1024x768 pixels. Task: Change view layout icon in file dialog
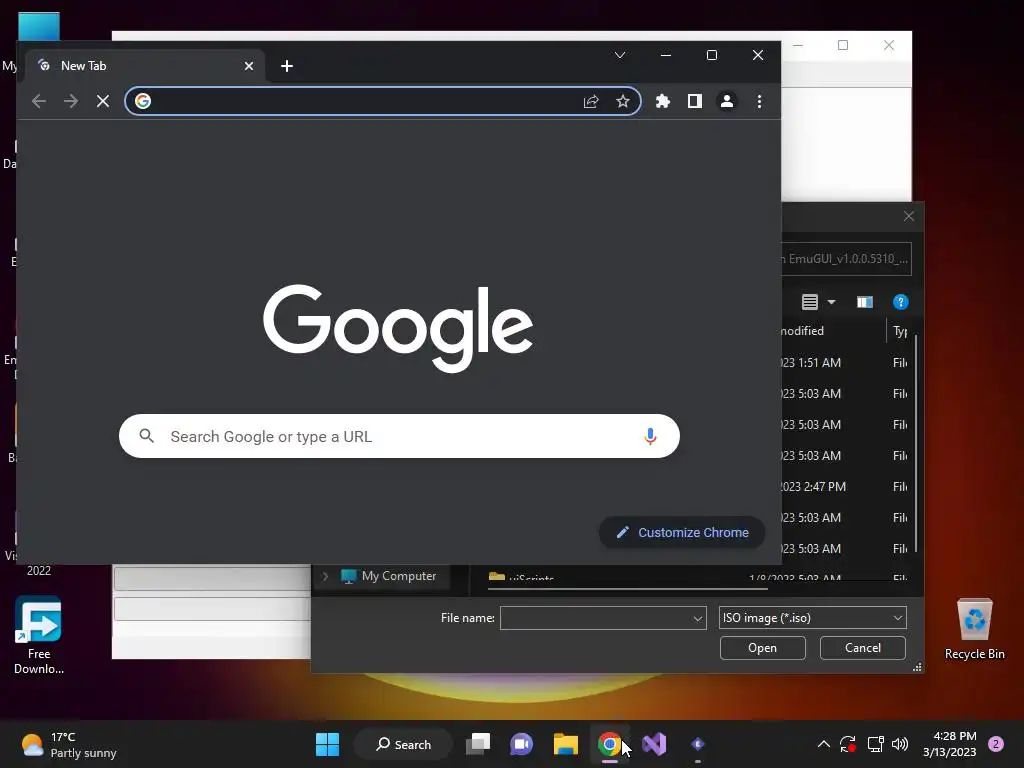click(x=810, y=302)
